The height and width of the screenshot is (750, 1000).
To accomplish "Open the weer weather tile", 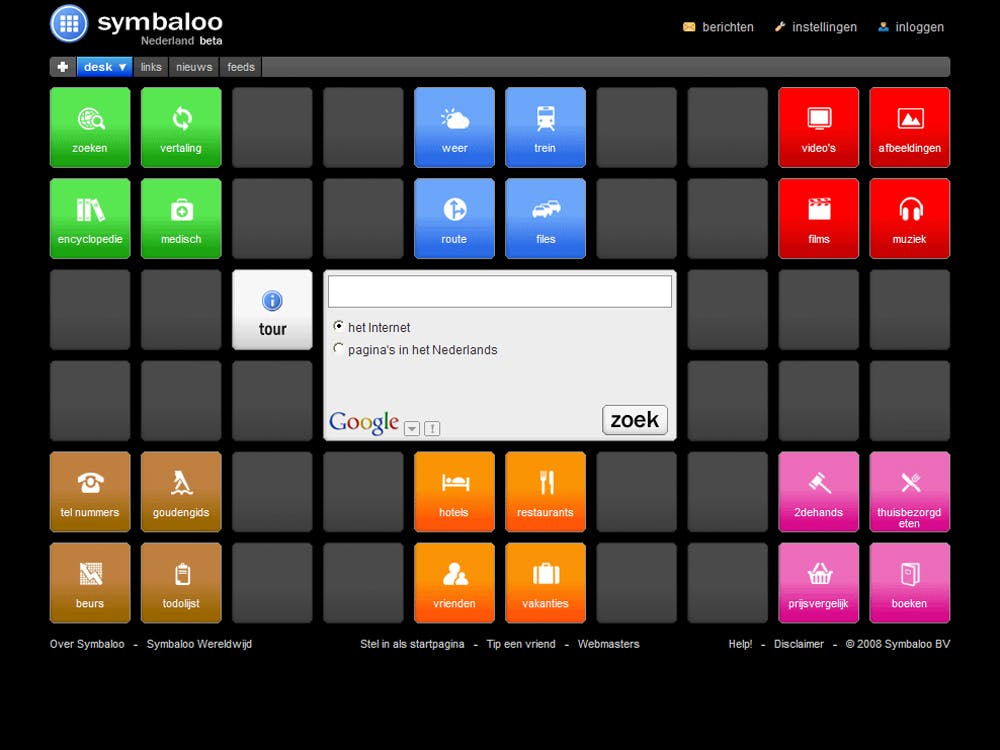I will 454,128.
